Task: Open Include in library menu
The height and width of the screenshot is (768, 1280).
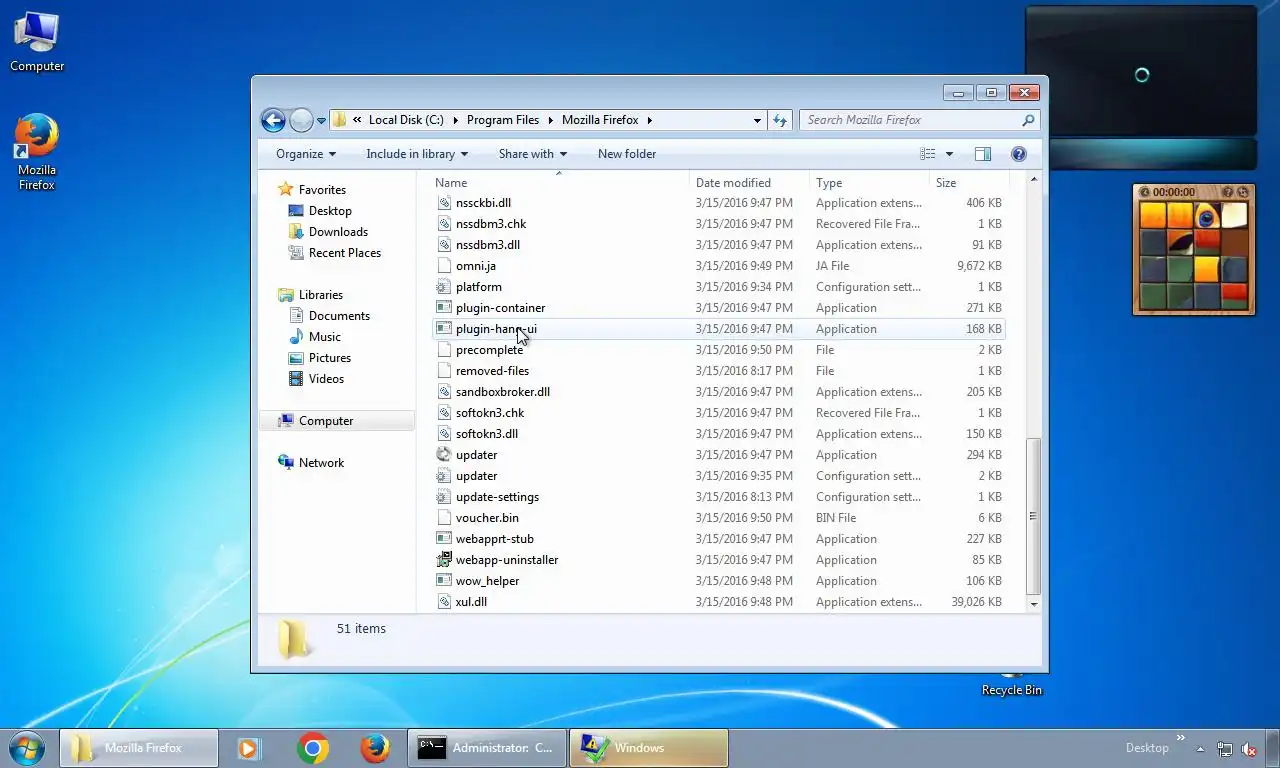Action: (417, 154)
